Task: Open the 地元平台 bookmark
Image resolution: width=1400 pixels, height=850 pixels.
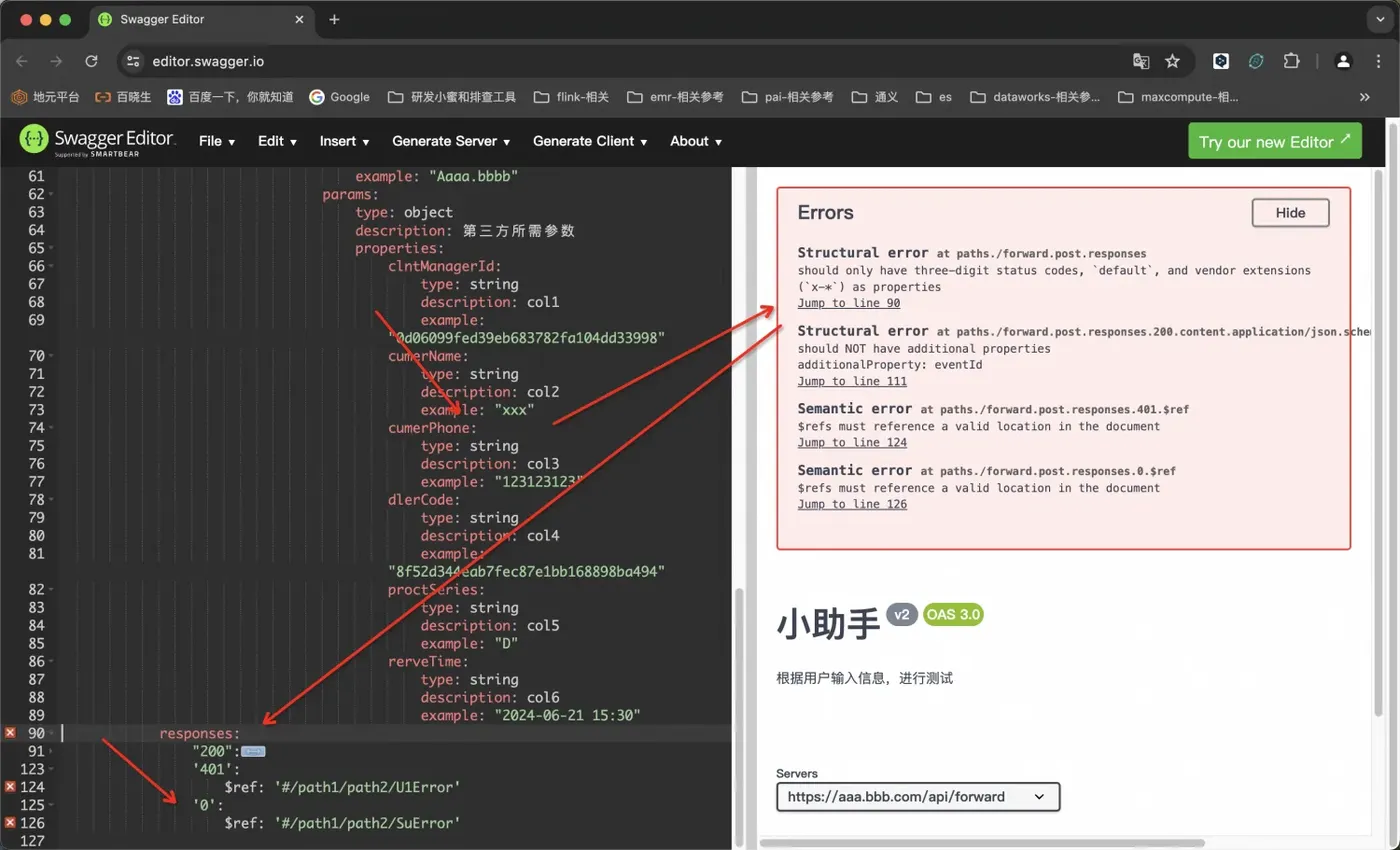Action: pos(45,97)
